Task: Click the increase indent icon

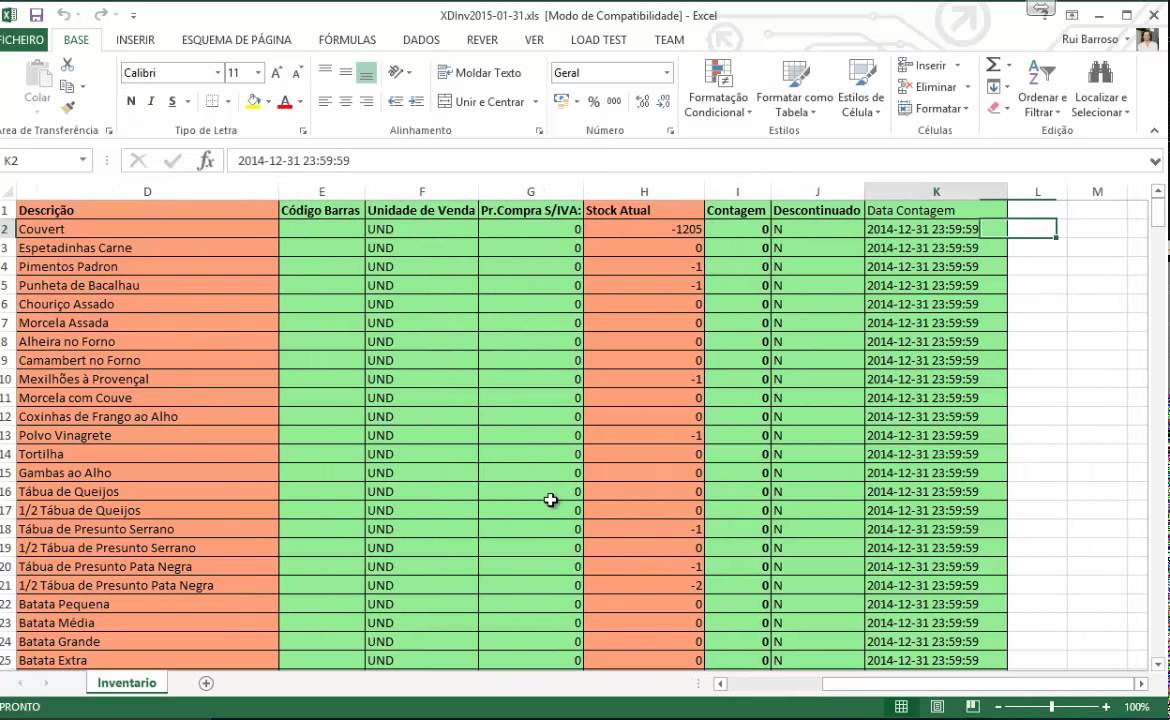Action: tap(416, 101)
